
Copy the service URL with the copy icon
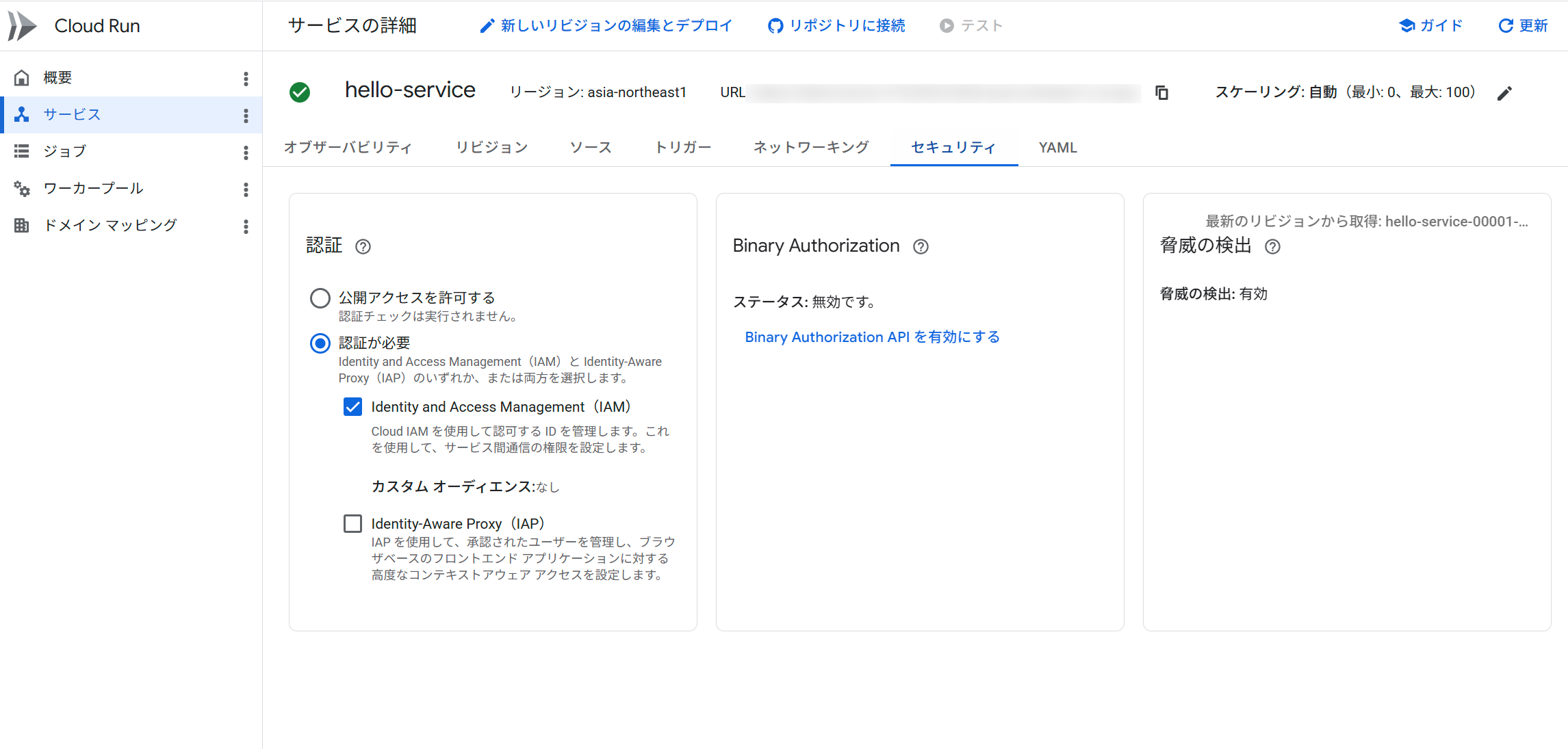pyautogui.click(x=1161, y=92)
